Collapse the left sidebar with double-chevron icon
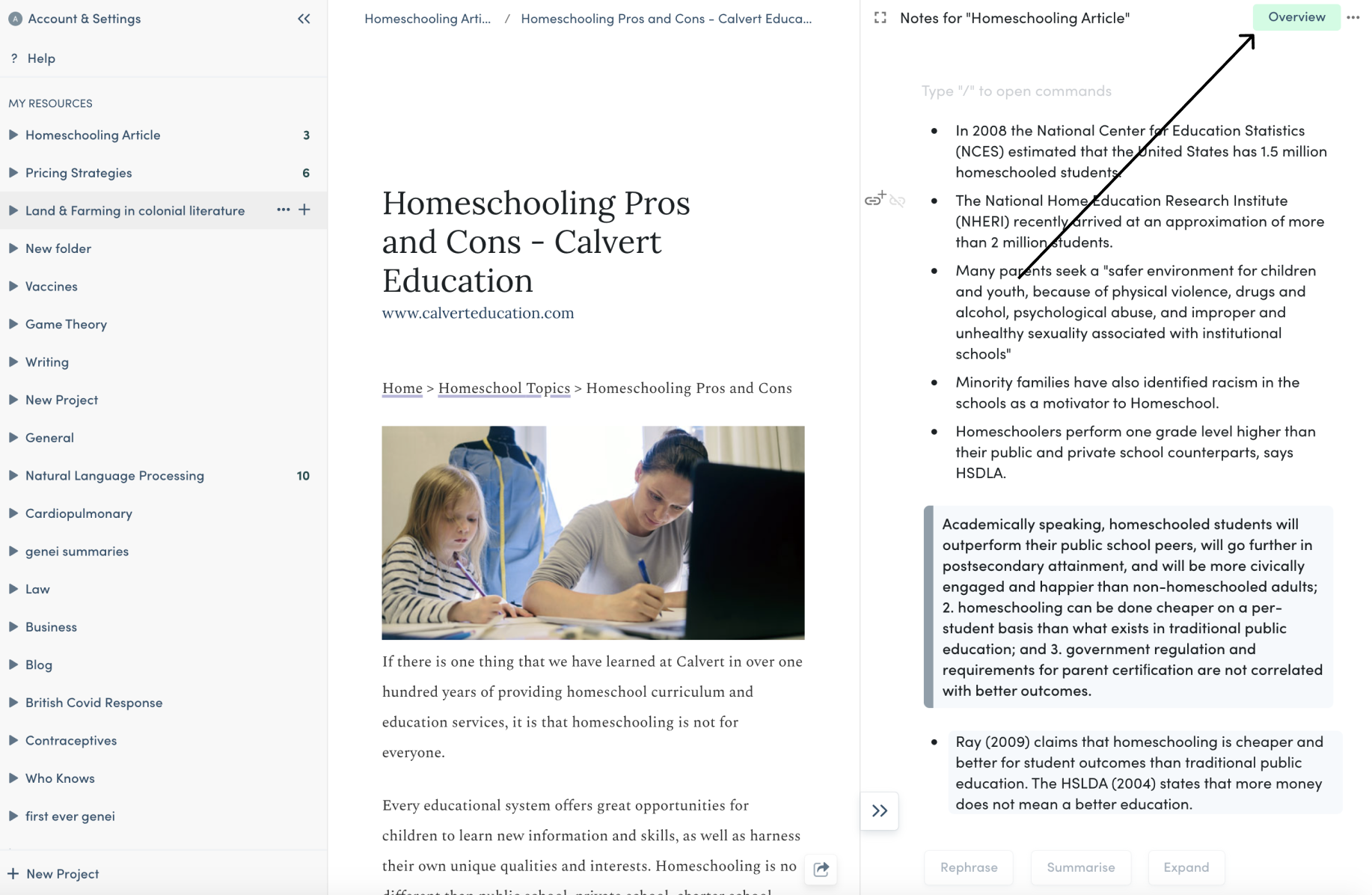This screenshot has width=1372, height=895. pos(304,19)
